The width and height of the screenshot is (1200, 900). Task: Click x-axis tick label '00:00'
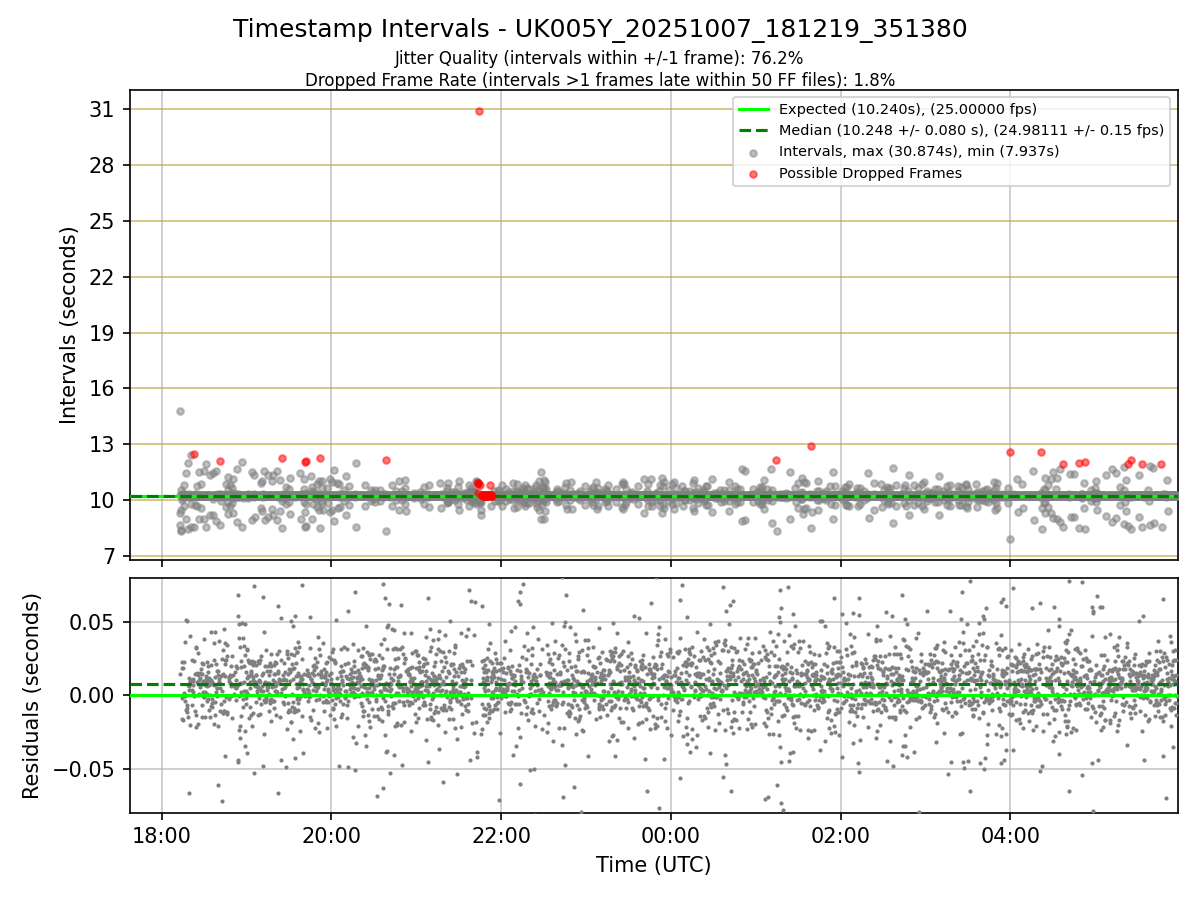coord(671,835)
